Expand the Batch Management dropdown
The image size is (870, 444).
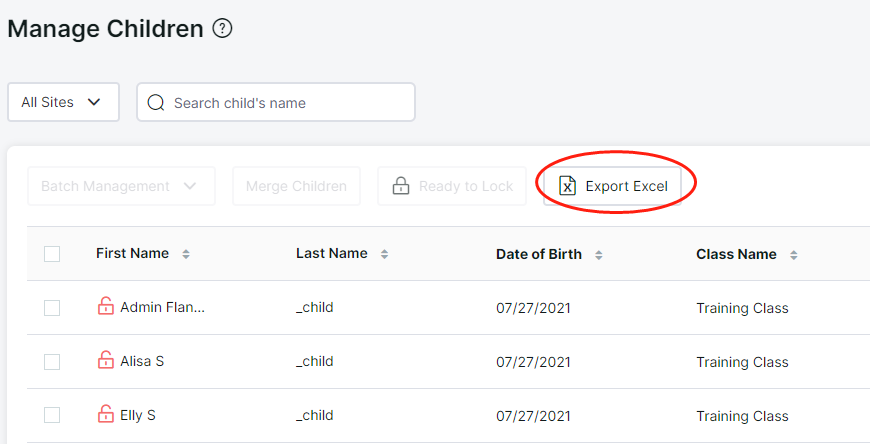(121, 186)
